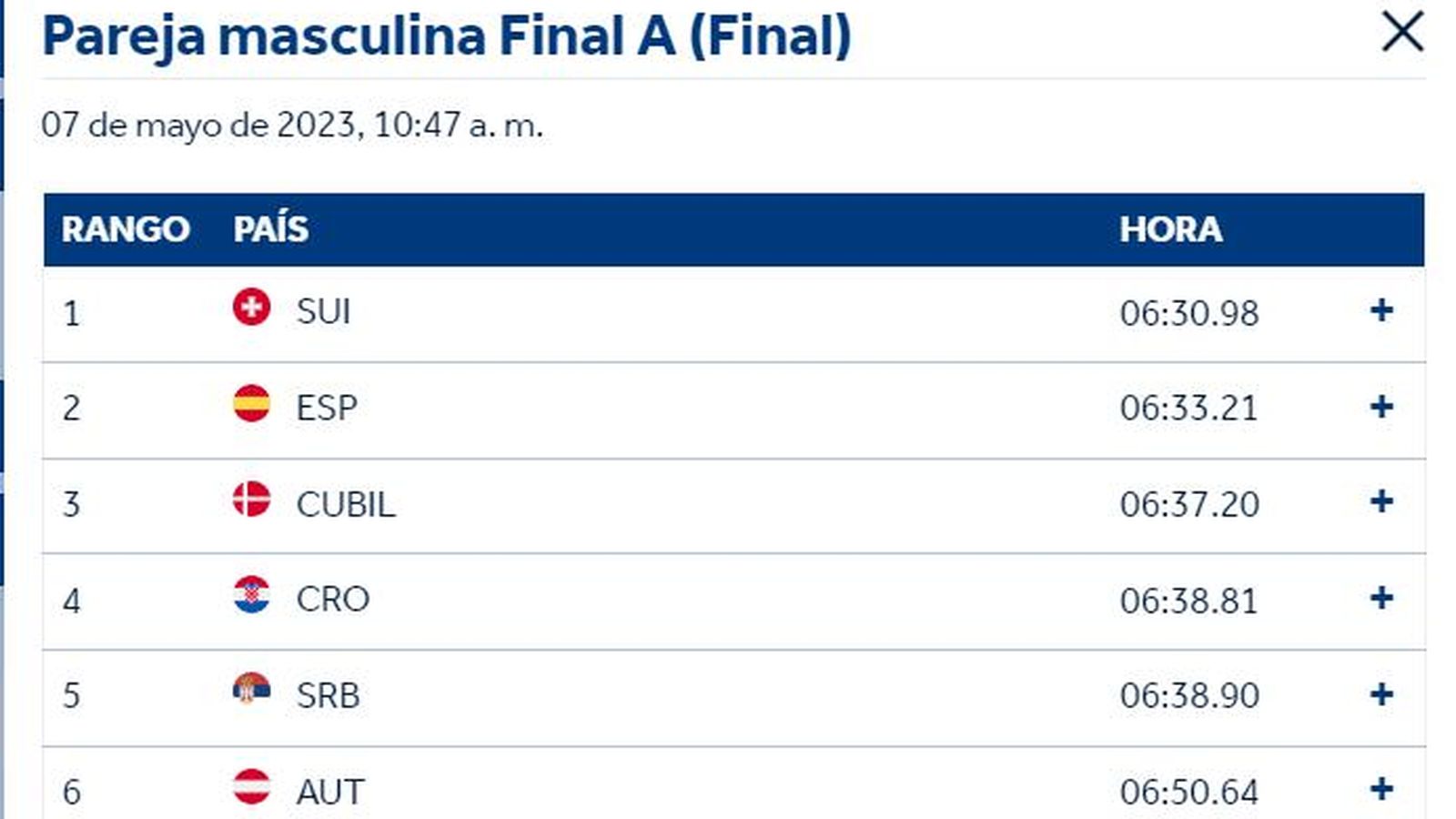This screenshot has height=819, width=1456.
Task: Click the CRO time 06:38.81
Action: pyautogui.click(x=1188, y=601)
